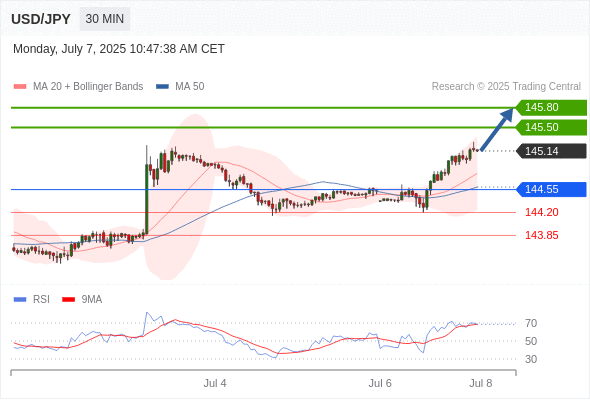Click the 30 MIN timeframe button
This screenshot has height=400, width=590.
click(x=105, y=19)
